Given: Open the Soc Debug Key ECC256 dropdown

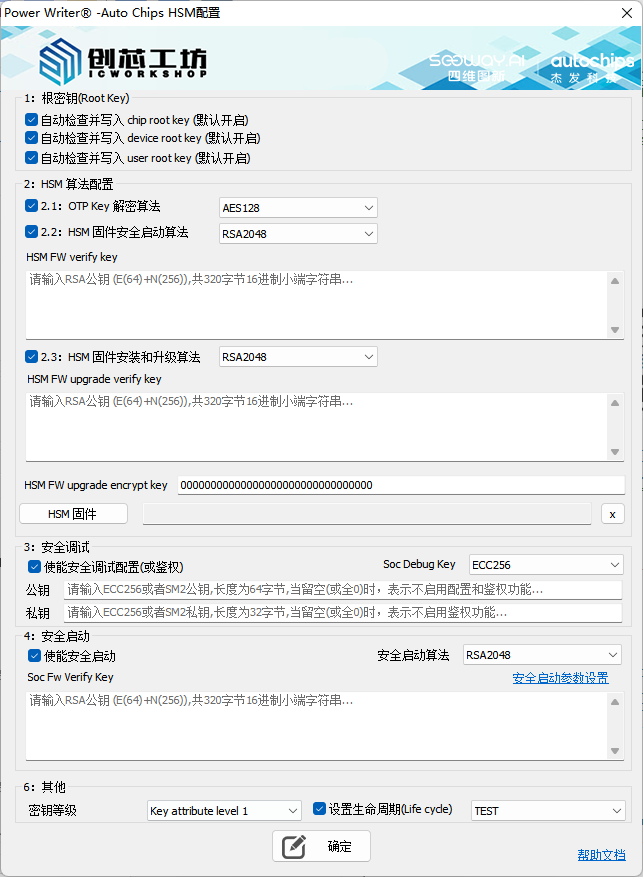Looking at the screenshot, I should [x=545, y=565].
